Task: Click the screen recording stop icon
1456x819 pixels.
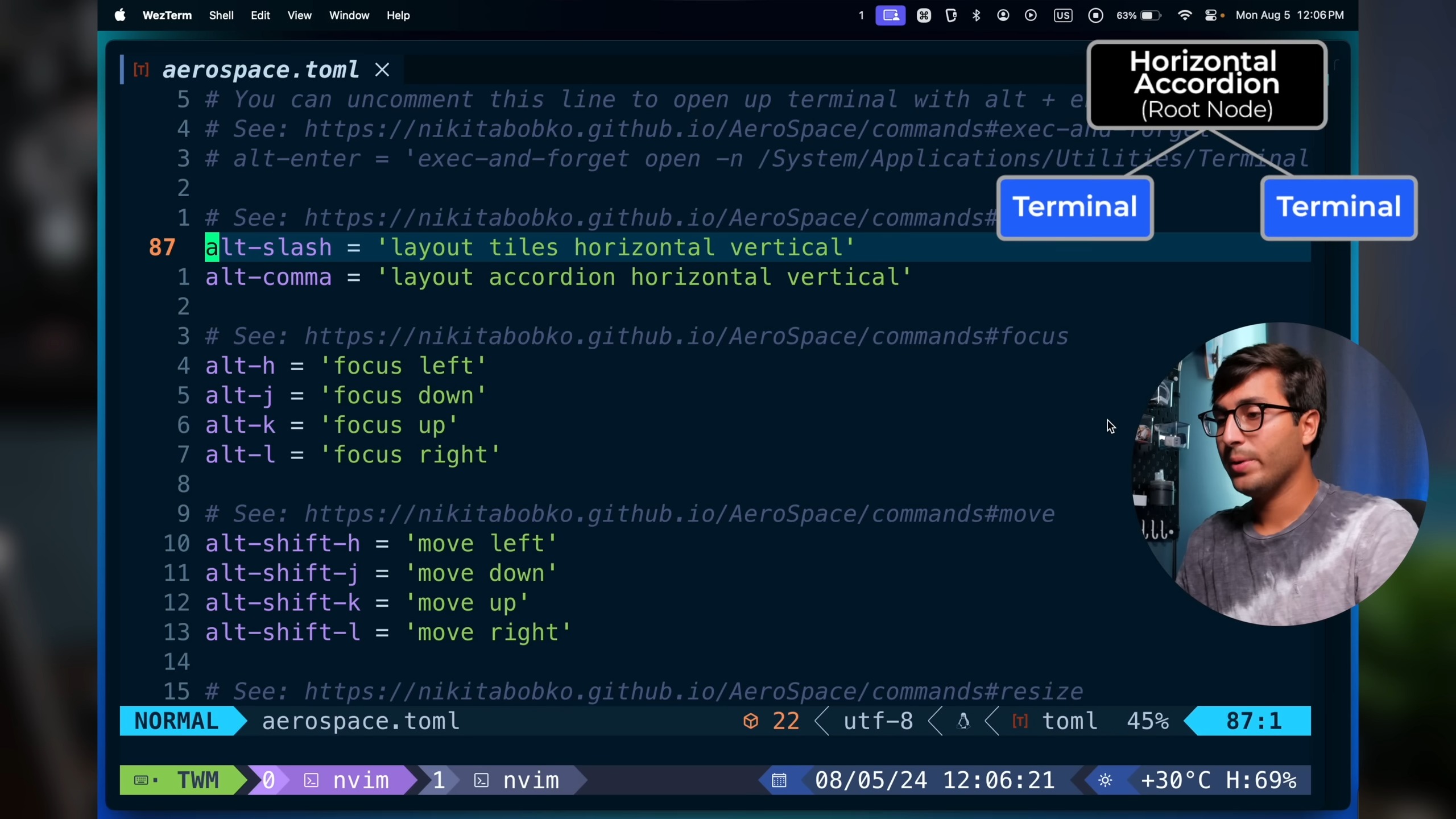Action: (x=1095, y=15)
